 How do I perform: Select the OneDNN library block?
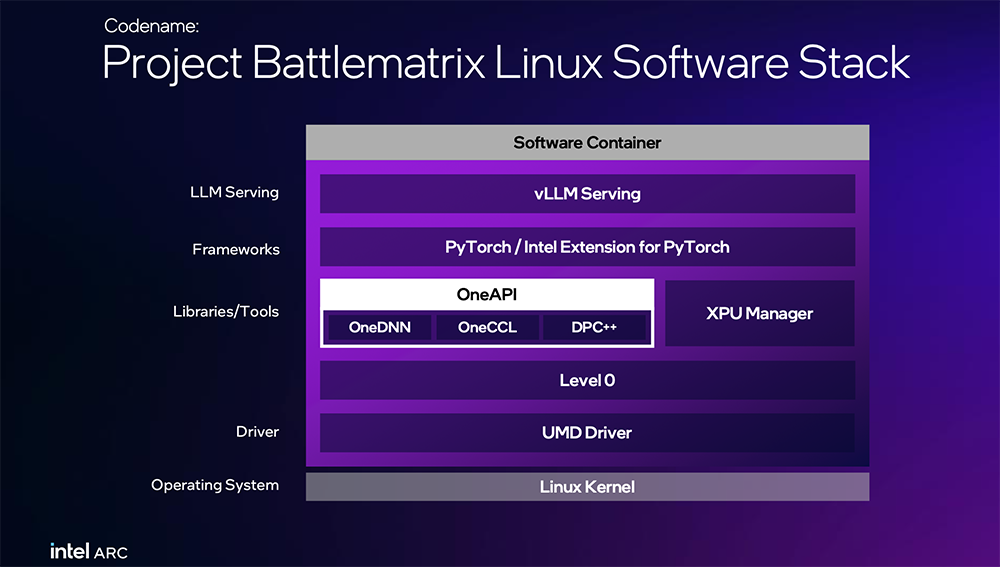tap(379, 327)
